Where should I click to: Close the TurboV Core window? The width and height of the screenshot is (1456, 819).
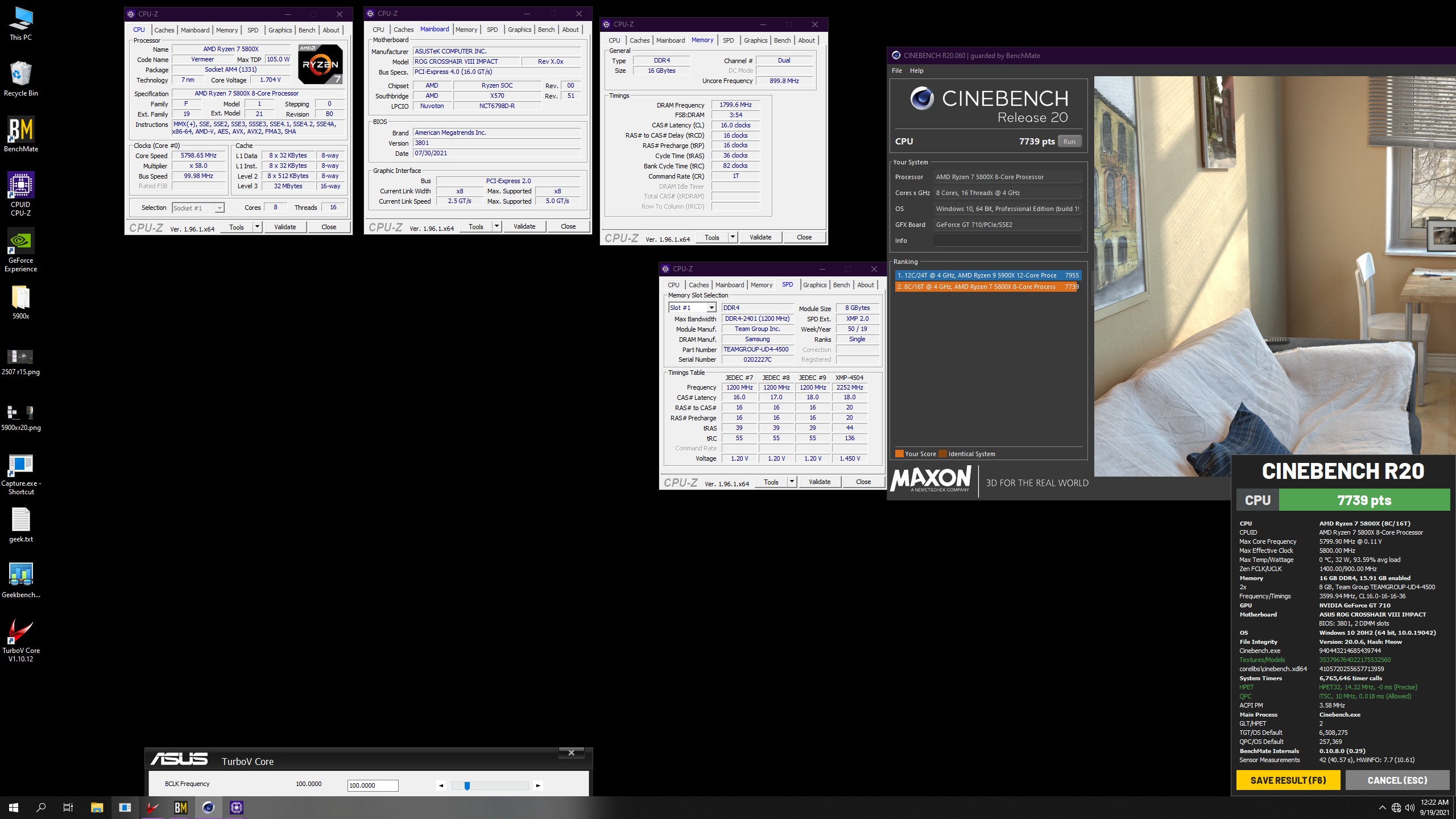[x=572, y=753]
